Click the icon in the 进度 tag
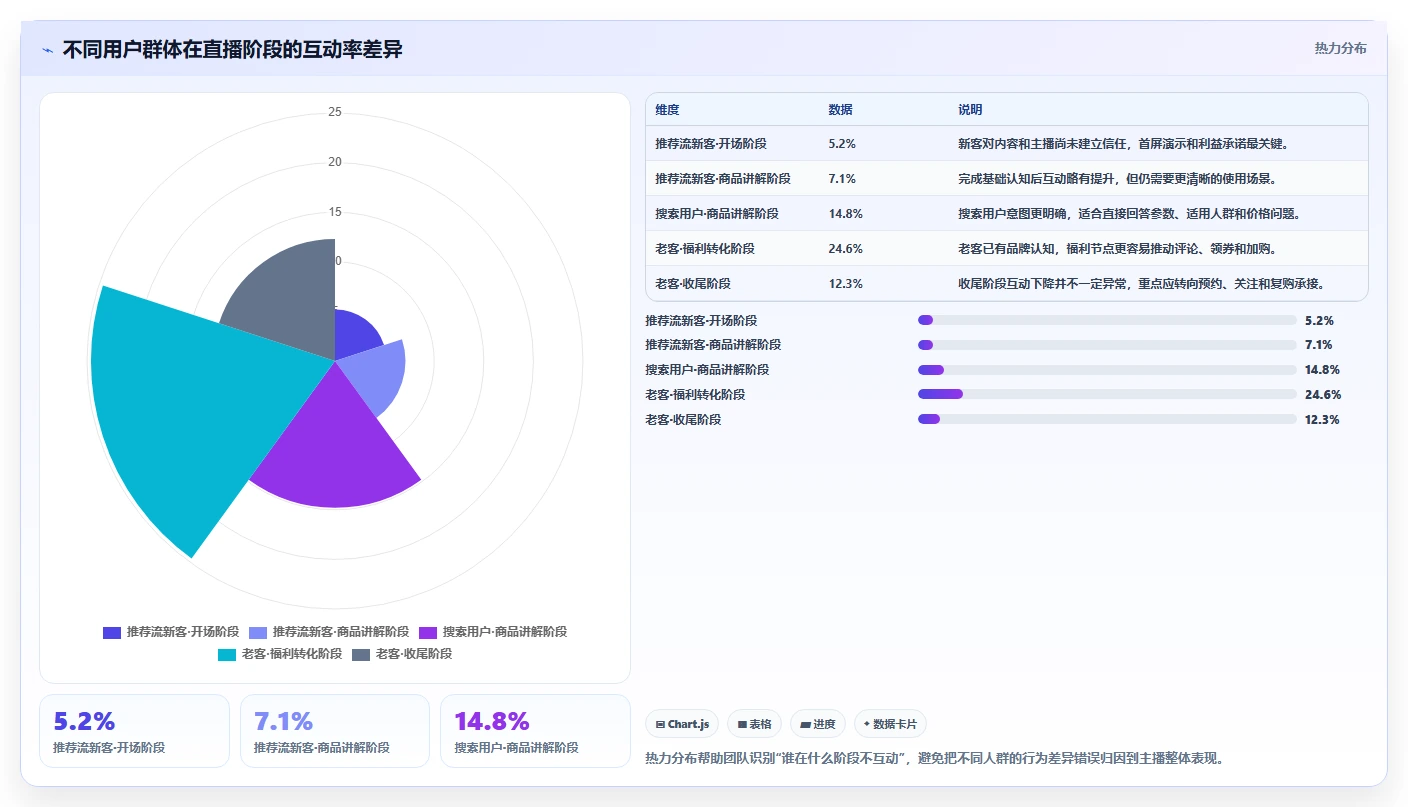1408x807 pixels. (805, 724)
